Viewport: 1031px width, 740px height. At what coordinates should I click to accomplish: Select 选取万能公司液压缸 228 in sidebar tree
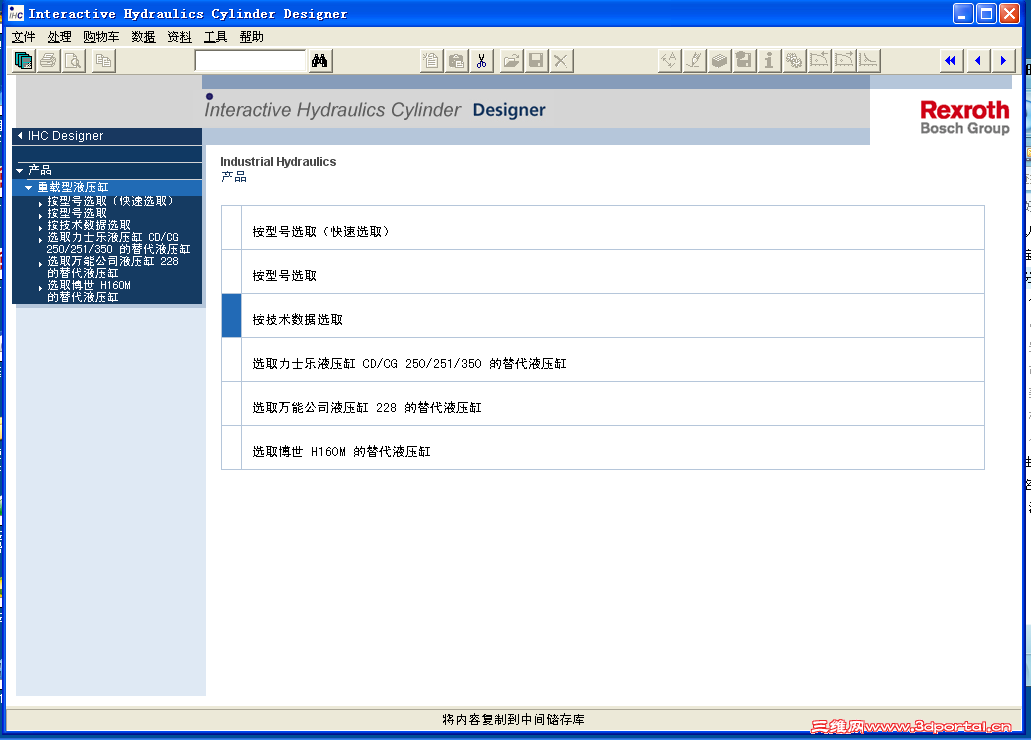[x=112, y=267]
